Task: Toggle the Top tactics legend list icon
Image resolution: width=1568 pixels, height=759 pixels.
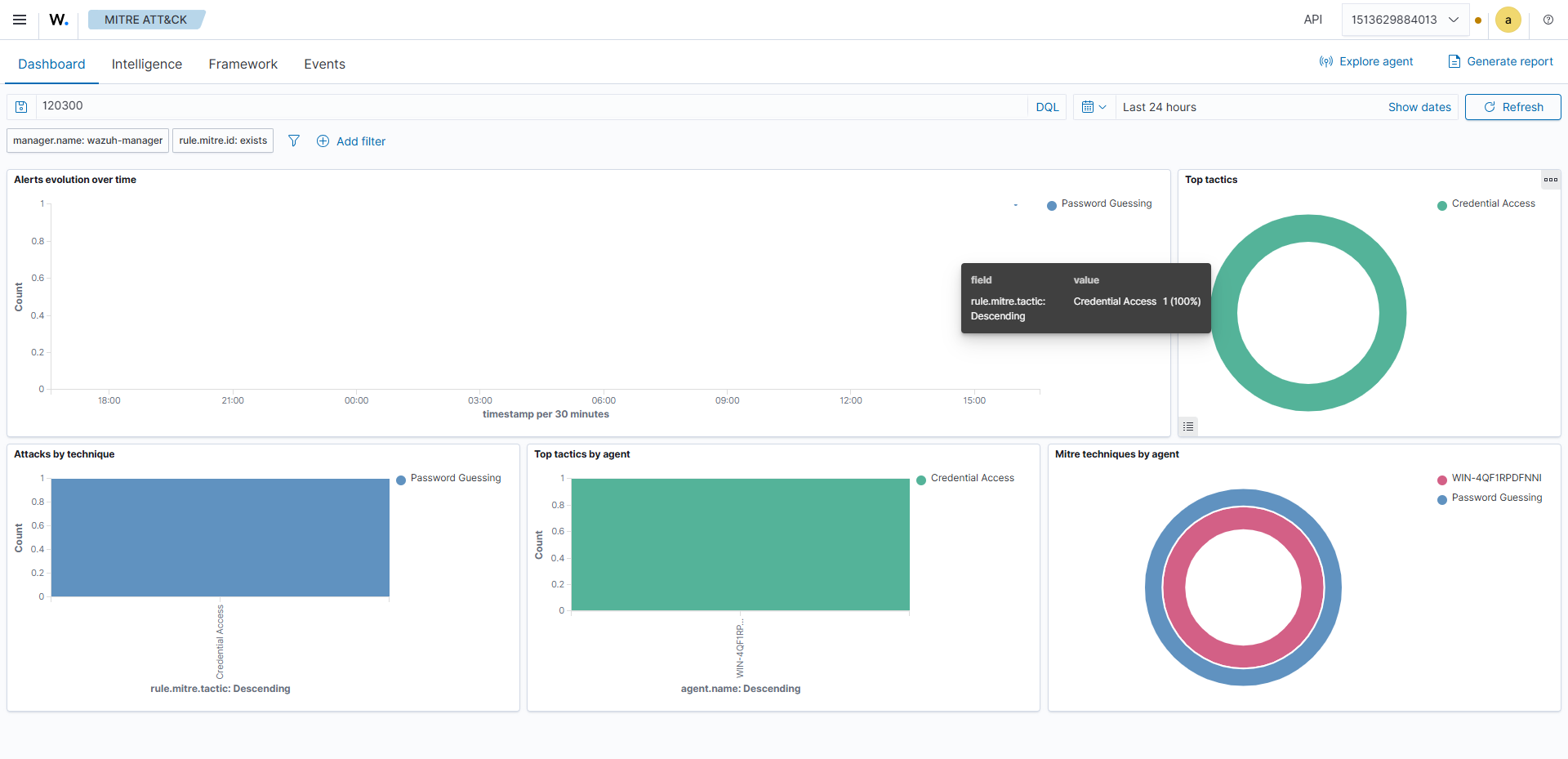Action: tap(1188, 426)
